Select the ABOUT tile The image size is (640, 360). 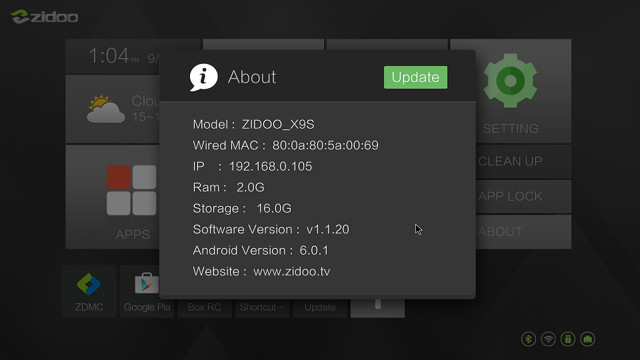tap(523, 232)
